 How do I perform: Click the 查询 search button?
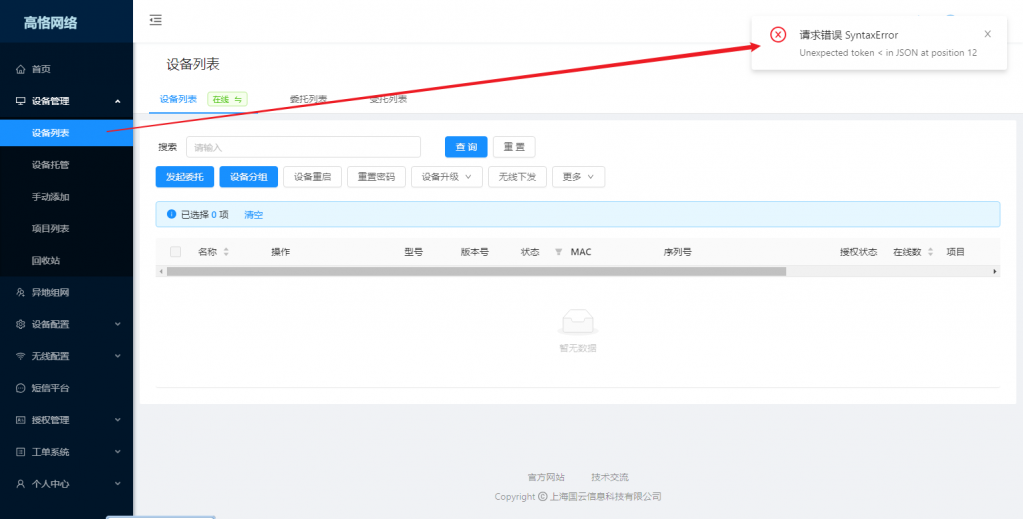(466, 147)
